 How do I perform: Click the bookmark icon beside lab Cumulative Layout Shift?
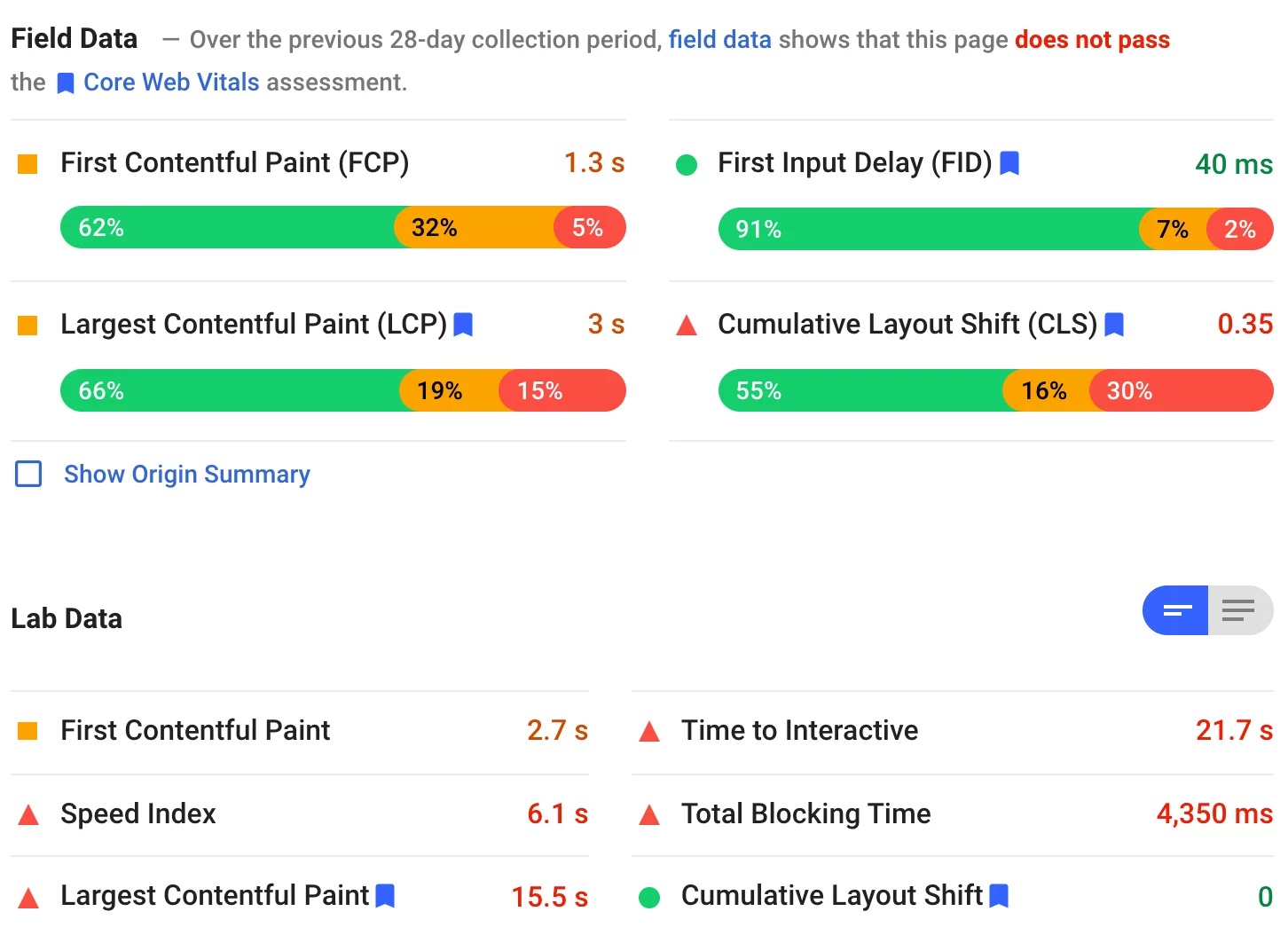(x=1000, y=896)
